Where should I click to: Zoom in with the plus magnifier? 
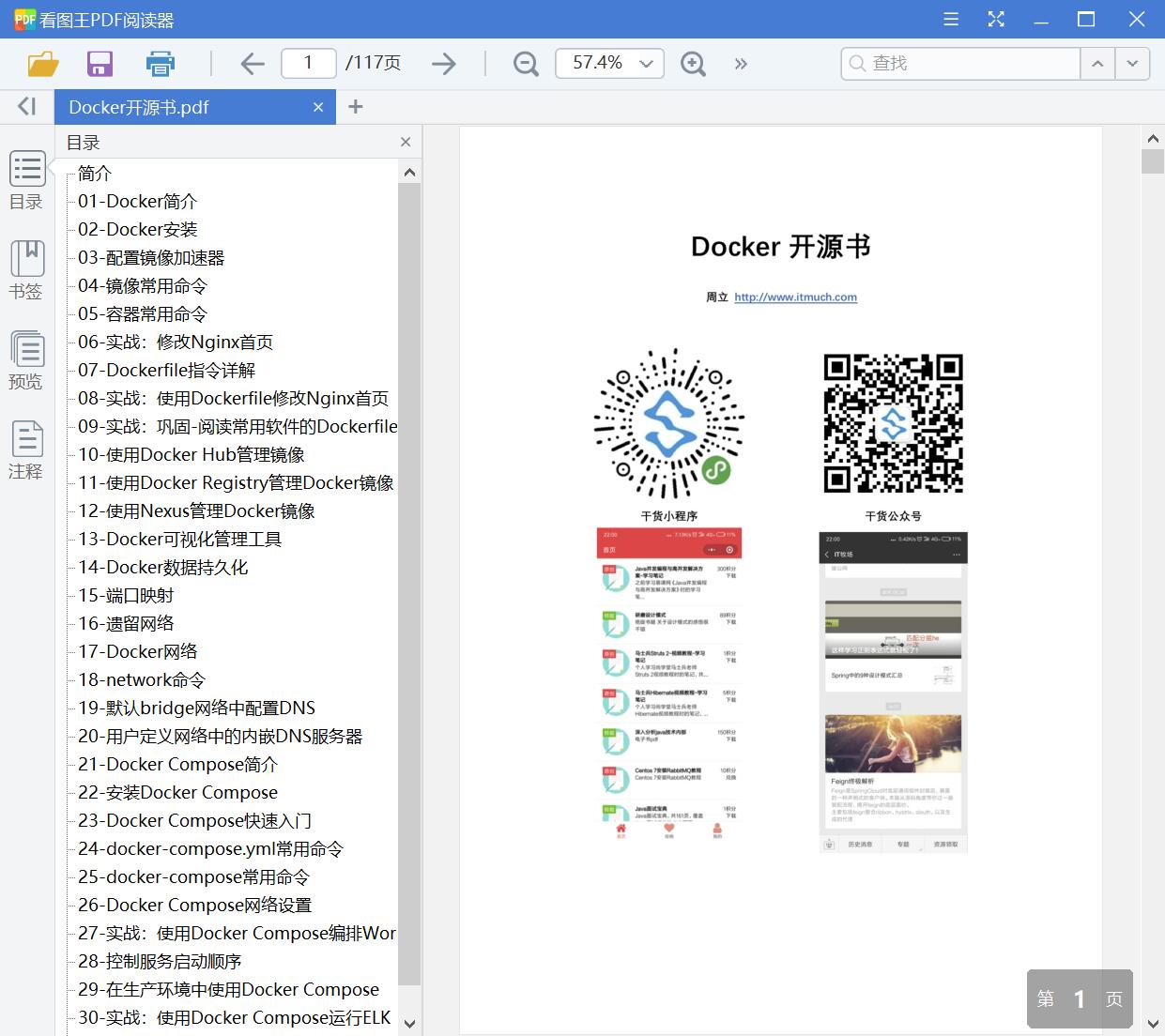(693, 64)
